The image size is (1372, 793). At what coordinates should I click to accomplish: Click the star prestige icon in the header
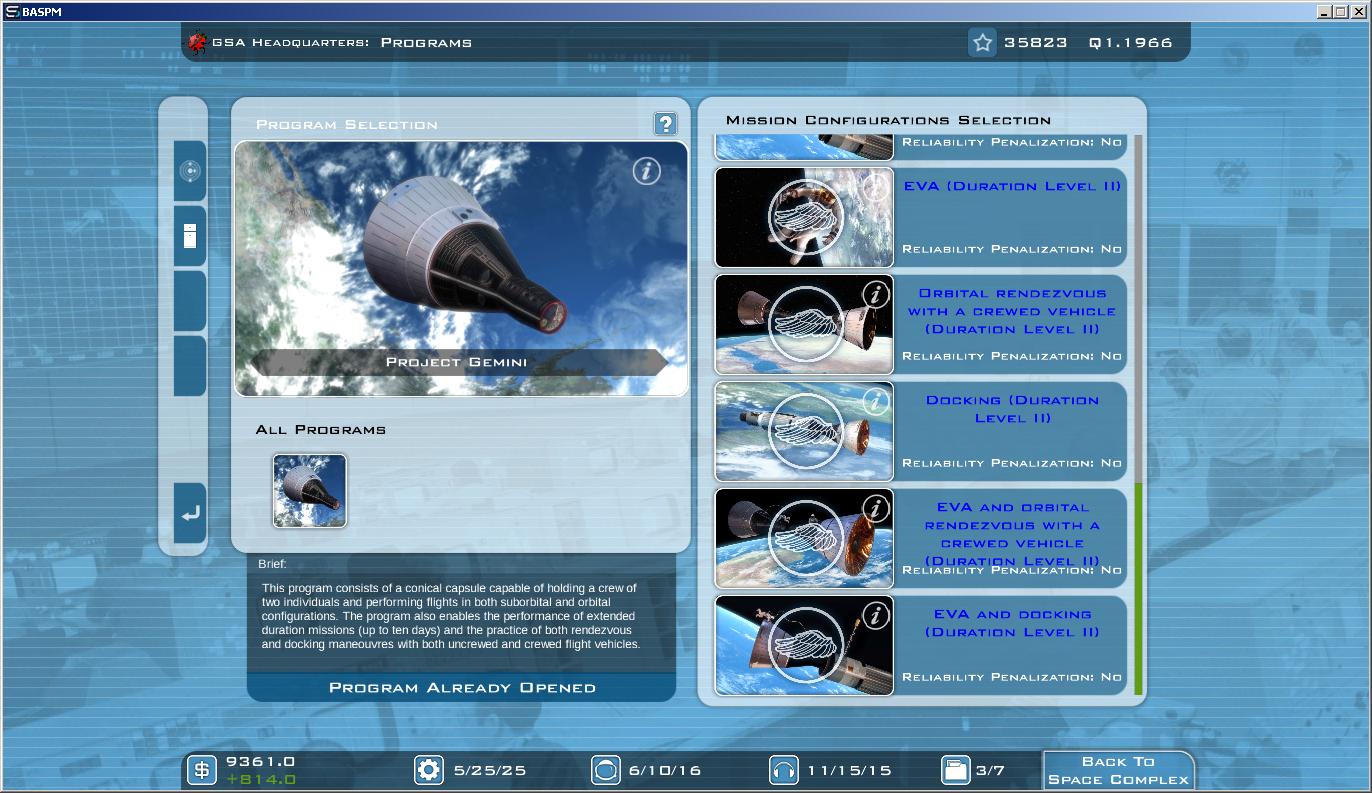click(x=982, y=42)
